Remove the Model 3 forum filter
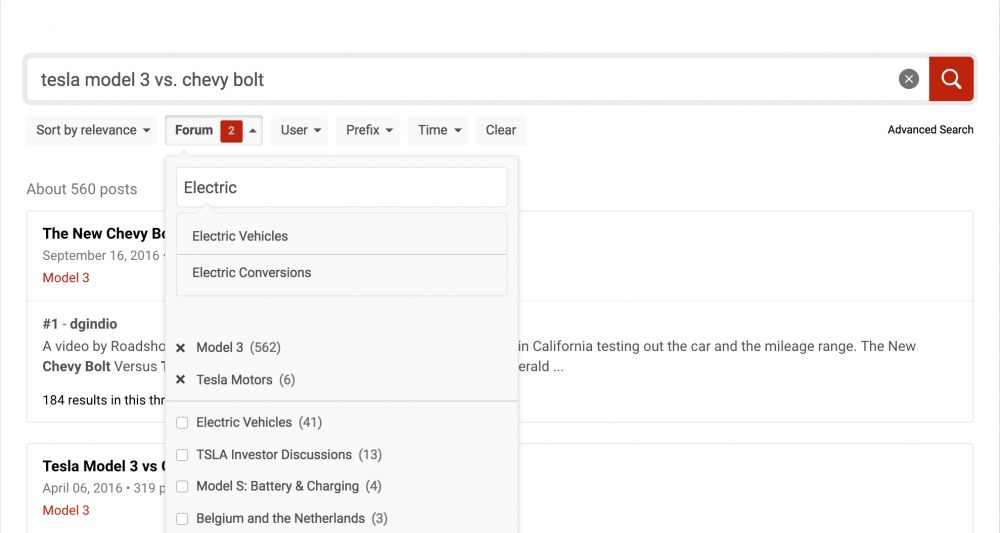Image resolution: width=1000 pixels, height=533 pixels. tap(180, 348)
